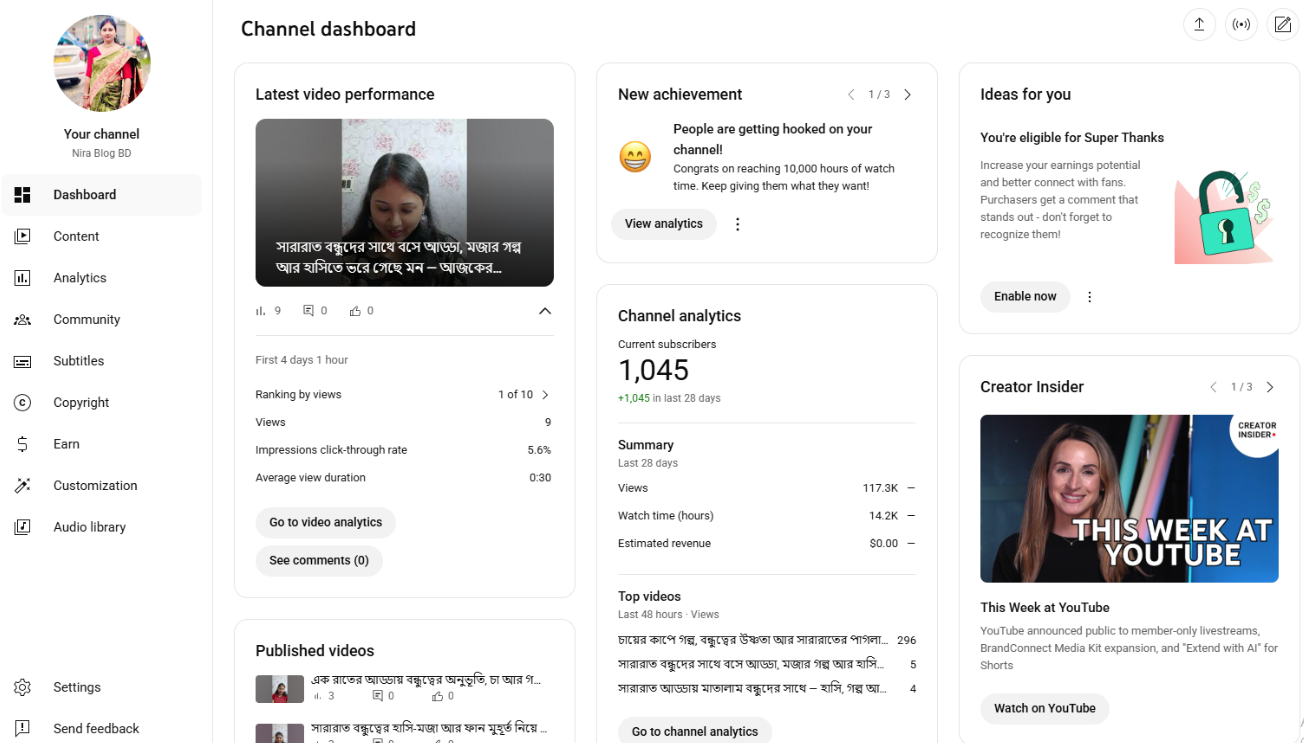
Task: Open the Customization section
Action: pyautogui.click(x=93, y=485)
